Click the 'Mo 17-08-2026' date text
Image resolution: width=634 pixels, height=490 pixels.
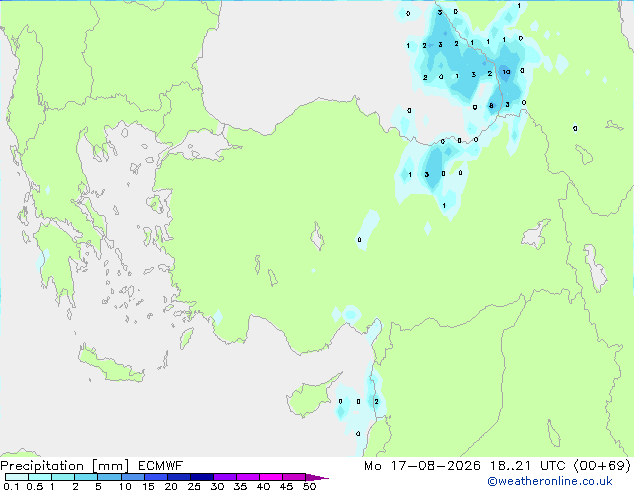click(x=423, y=466)
